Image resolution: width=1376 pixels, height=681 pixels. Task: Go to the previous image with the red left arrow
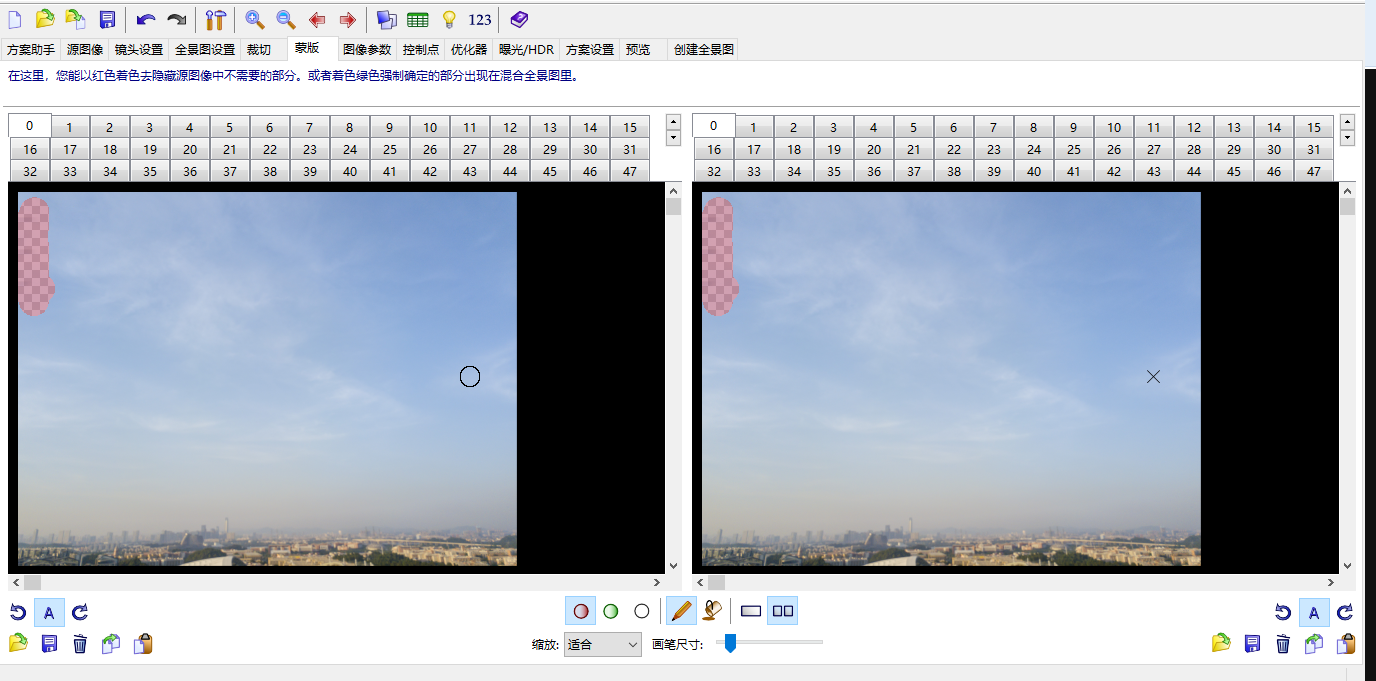[317, 19]
